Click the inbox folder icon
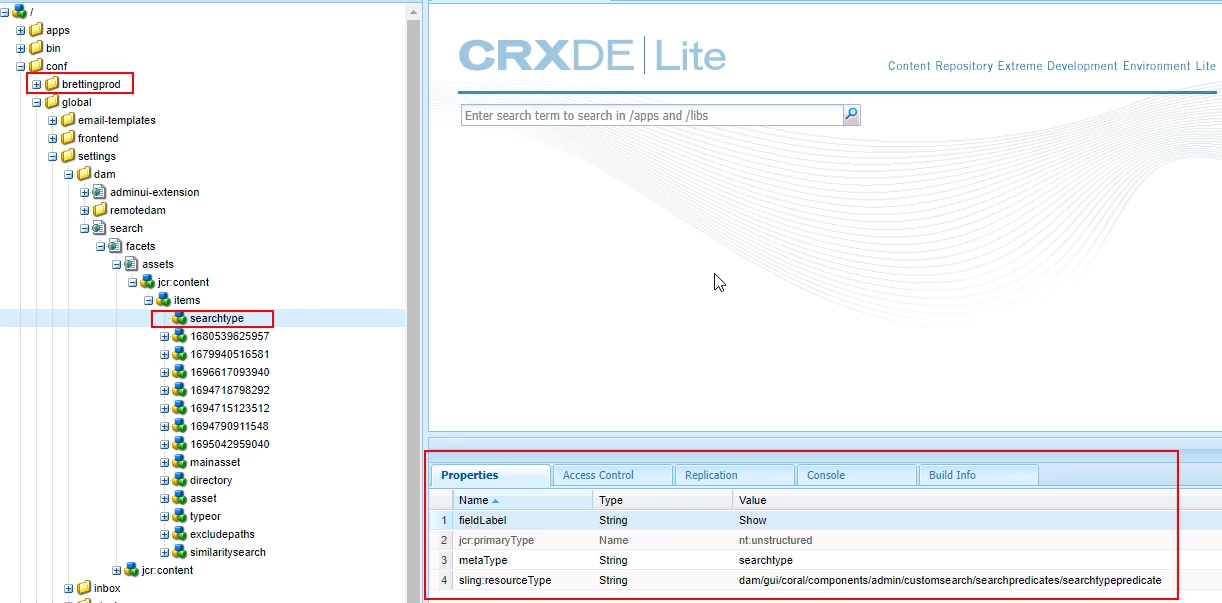1222x603 pixels. click(84, 588)
